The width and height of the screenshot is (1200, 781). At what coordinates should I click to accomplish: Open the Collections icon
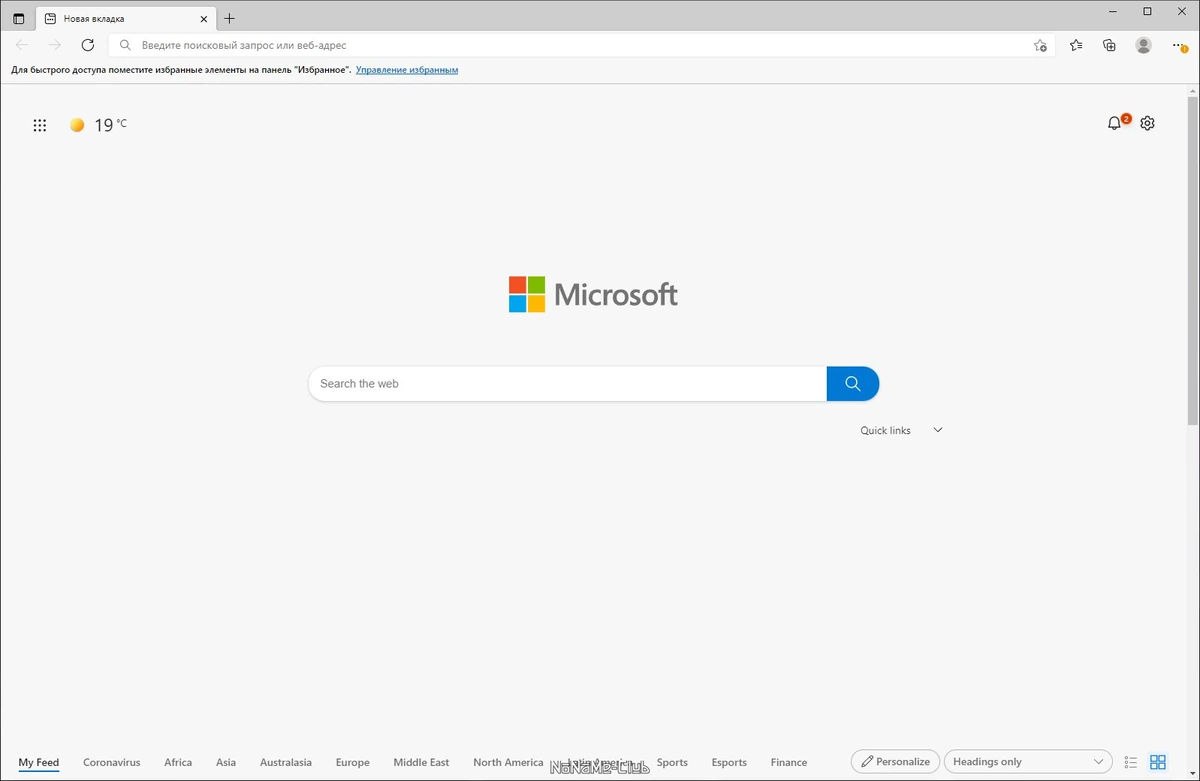point(1109,45)
